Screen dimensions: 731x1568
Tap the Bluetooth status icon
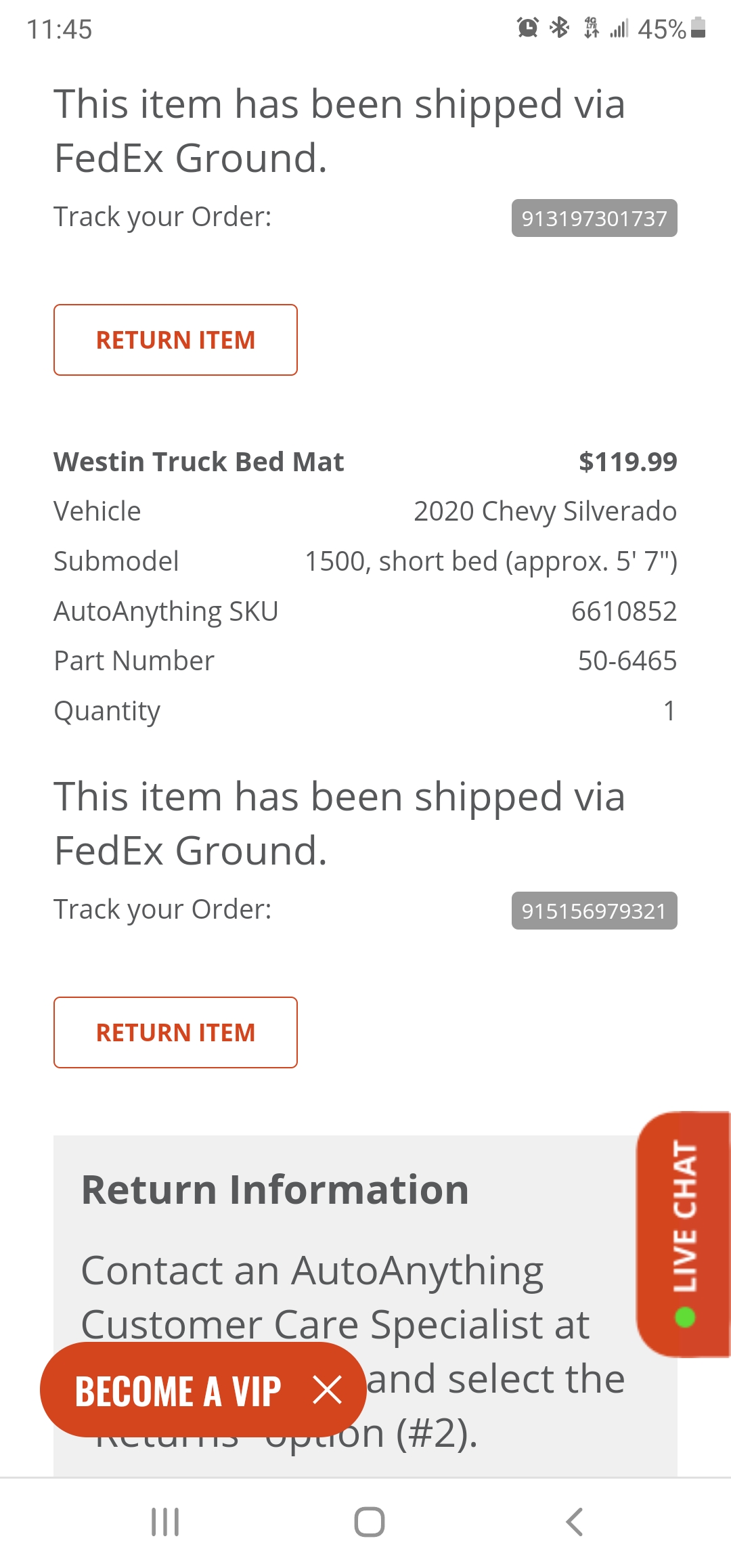pos(560,28)
